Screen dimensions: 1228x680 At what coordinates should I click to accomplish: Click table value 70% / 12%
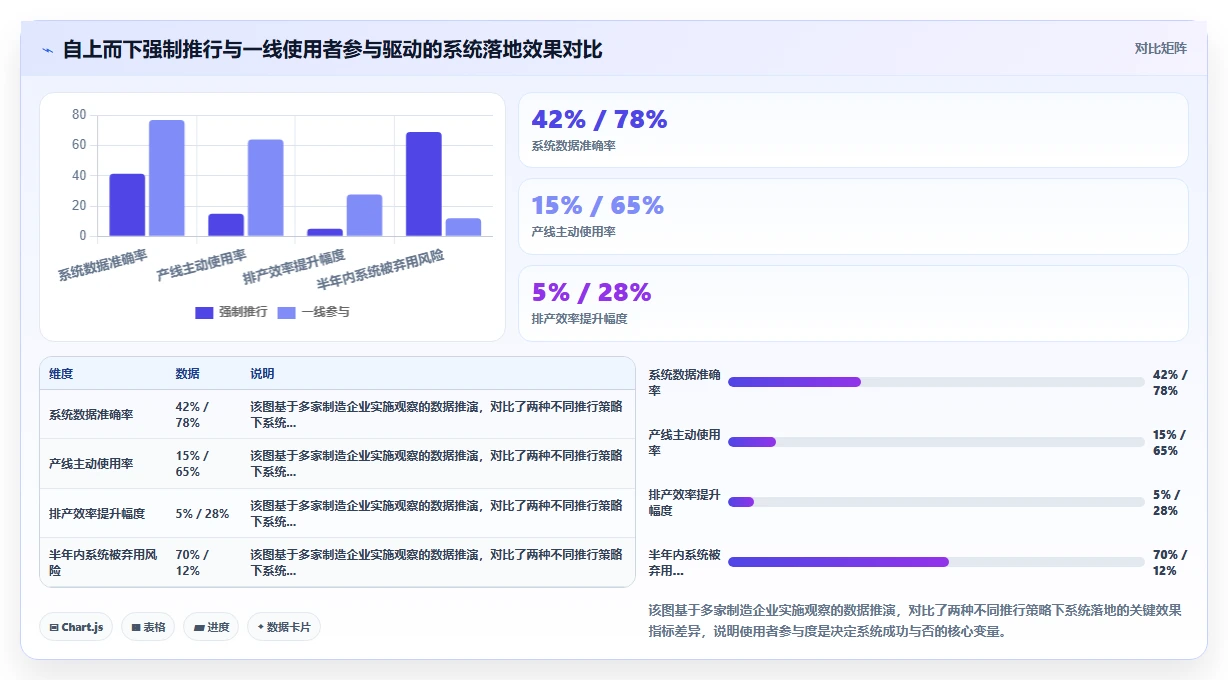(192, 563)
